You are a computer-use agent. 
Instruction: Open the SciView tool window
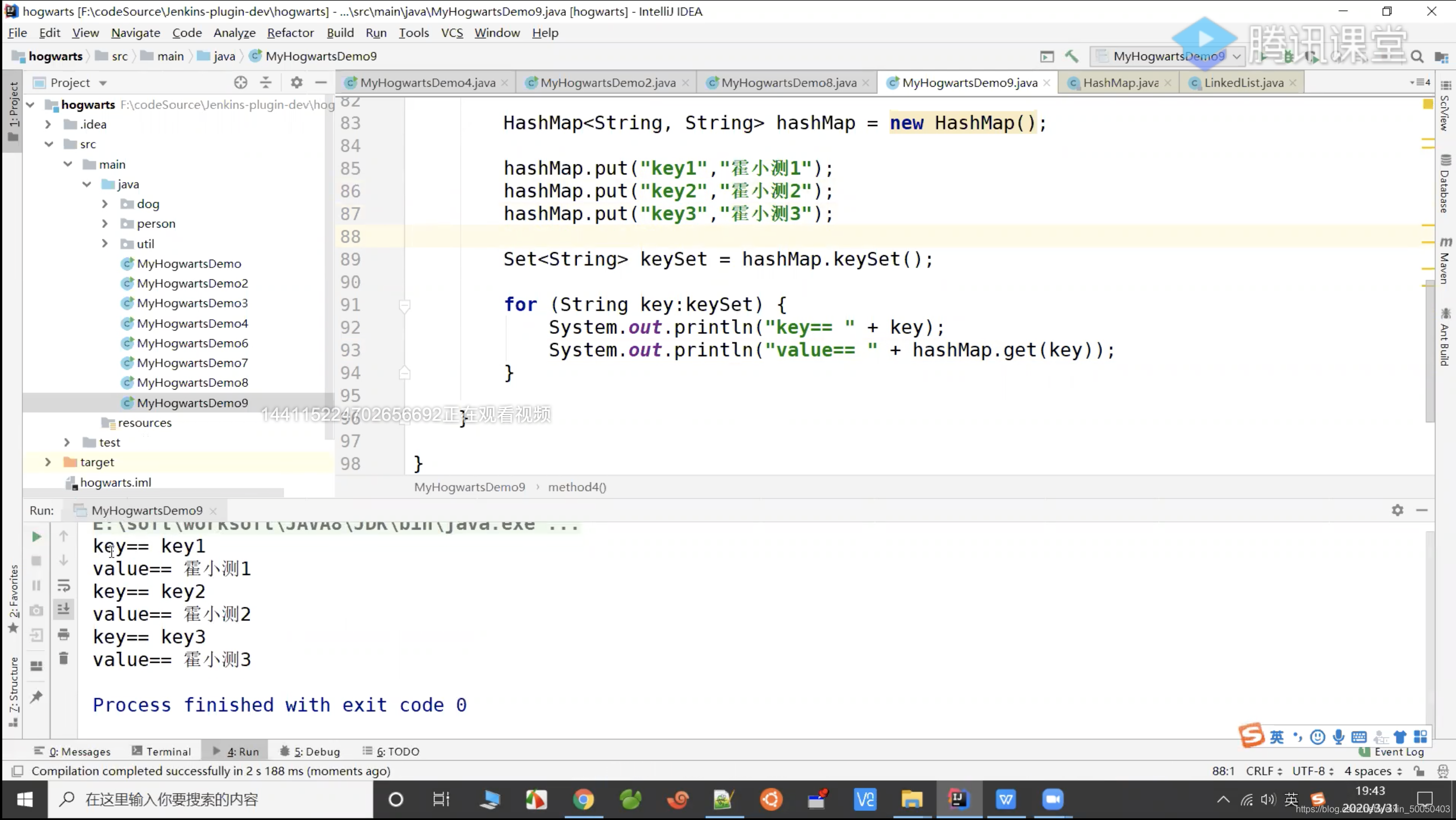[1445, 106]
